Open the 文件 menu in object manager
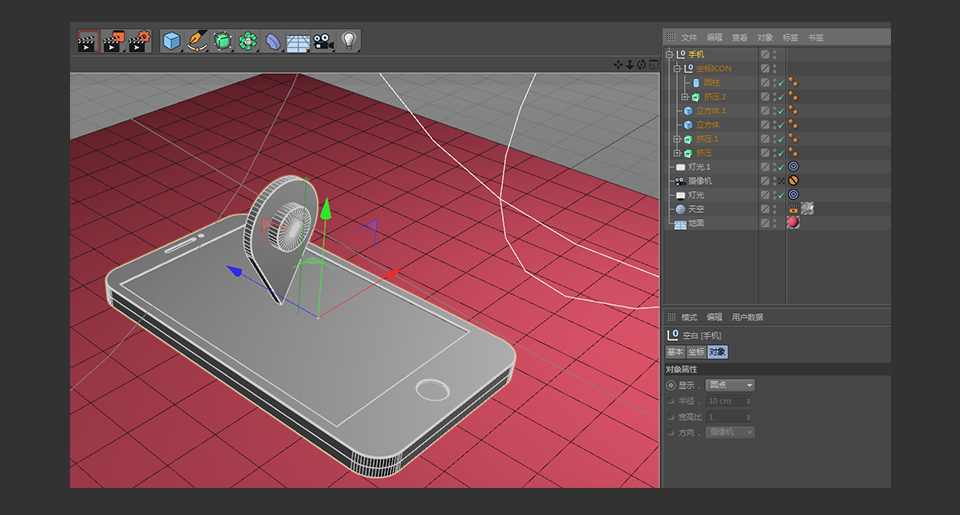 [x=689, y=37]
